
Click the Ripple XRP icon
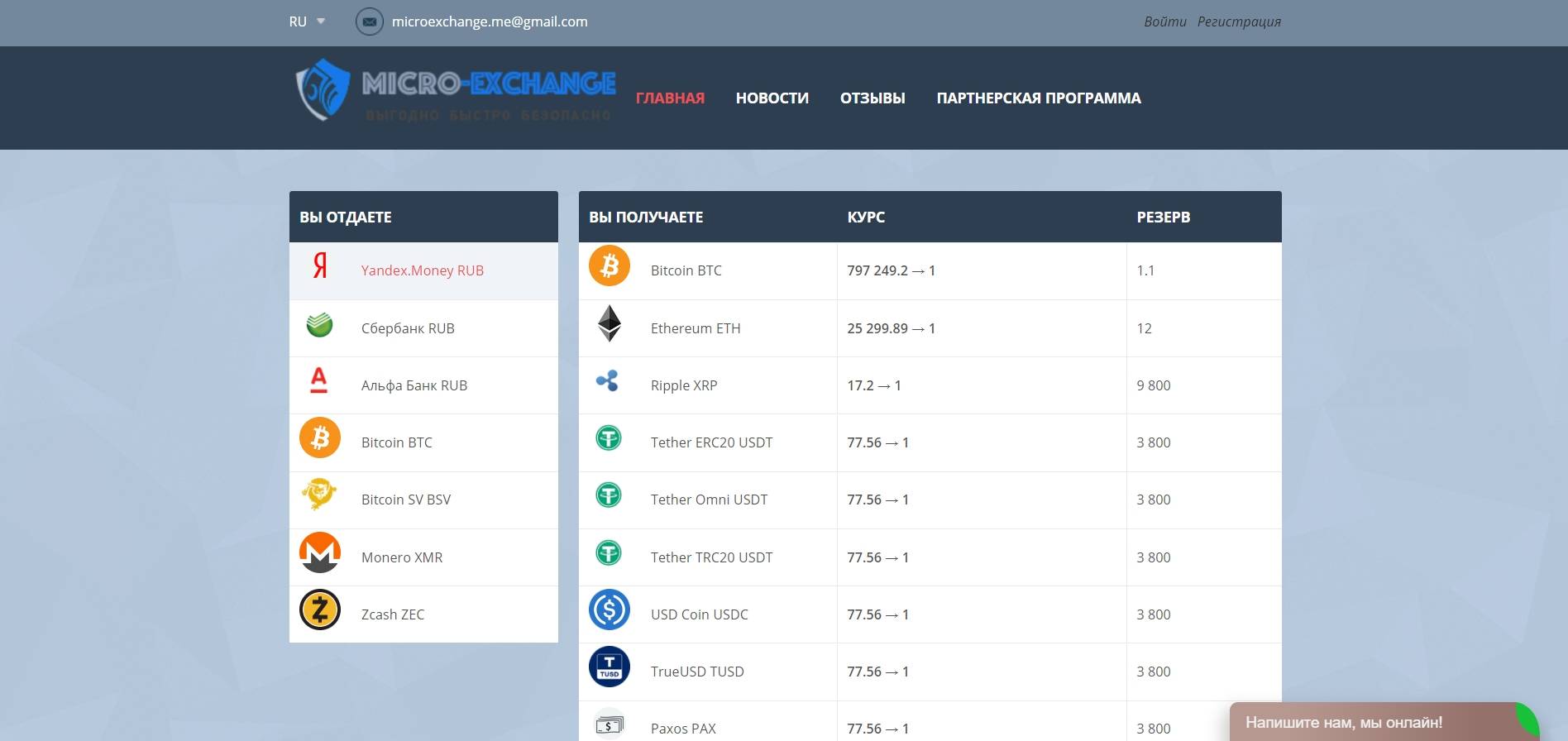[x=608, y=380]
